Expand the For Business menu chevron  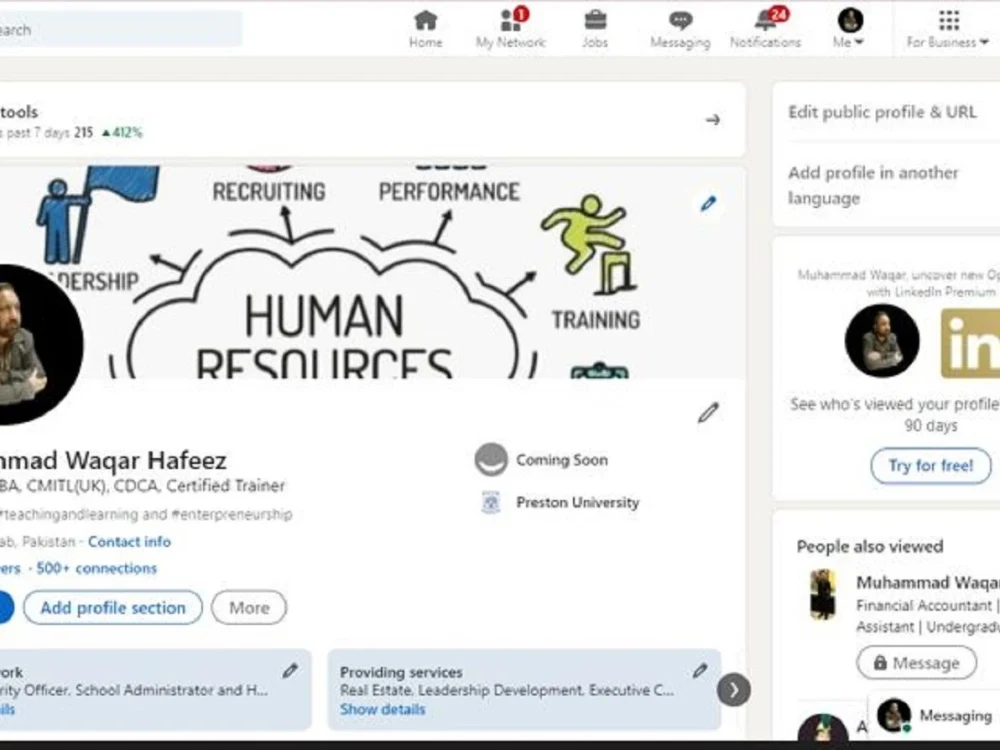(x=984, y=42)
